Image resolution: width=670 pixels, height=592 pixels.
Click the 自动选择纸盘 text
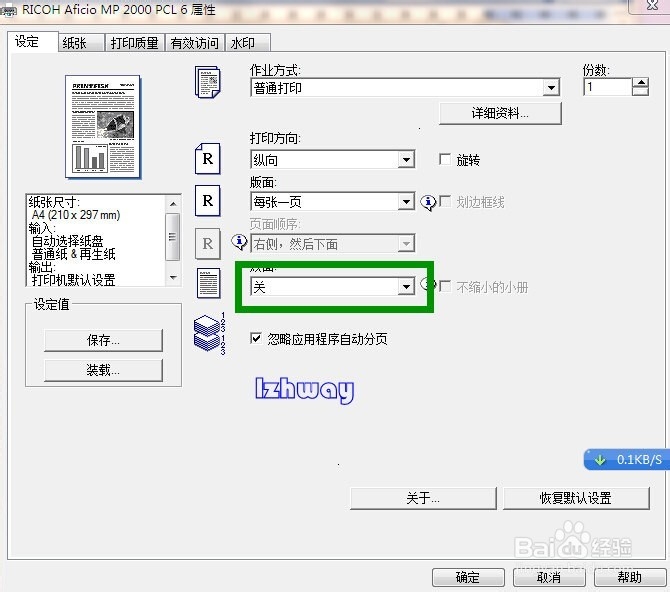[68, 241]
